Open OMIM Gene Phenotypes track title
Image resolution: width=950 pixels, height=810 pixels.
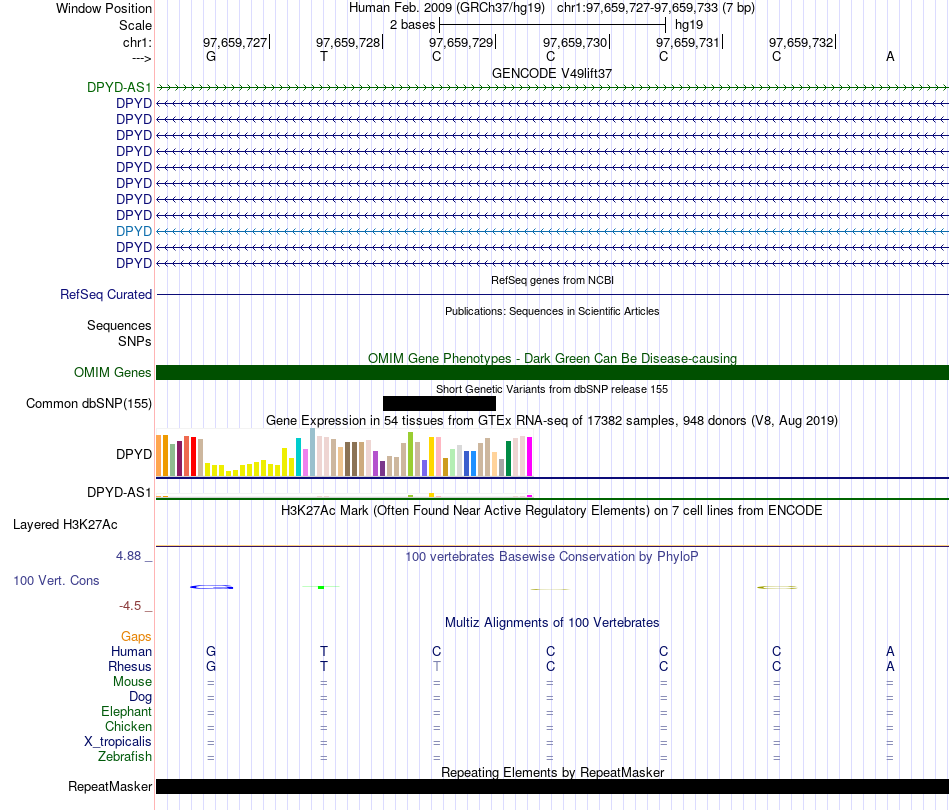552,358
